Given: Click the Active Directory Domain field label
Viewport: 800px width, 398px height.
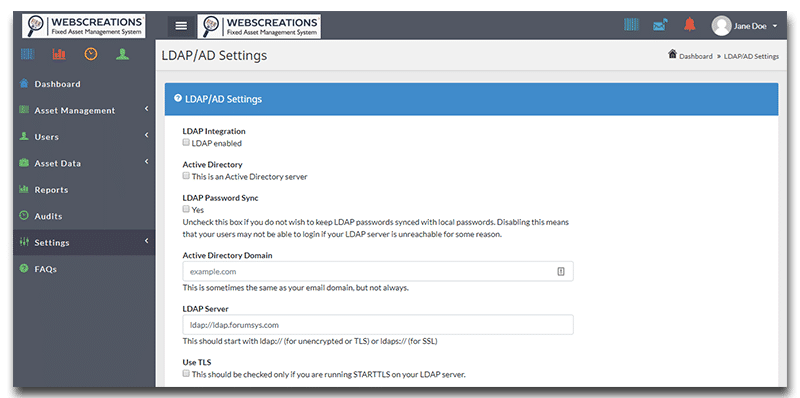Looking at the screenshot, I should coord(228,255).
